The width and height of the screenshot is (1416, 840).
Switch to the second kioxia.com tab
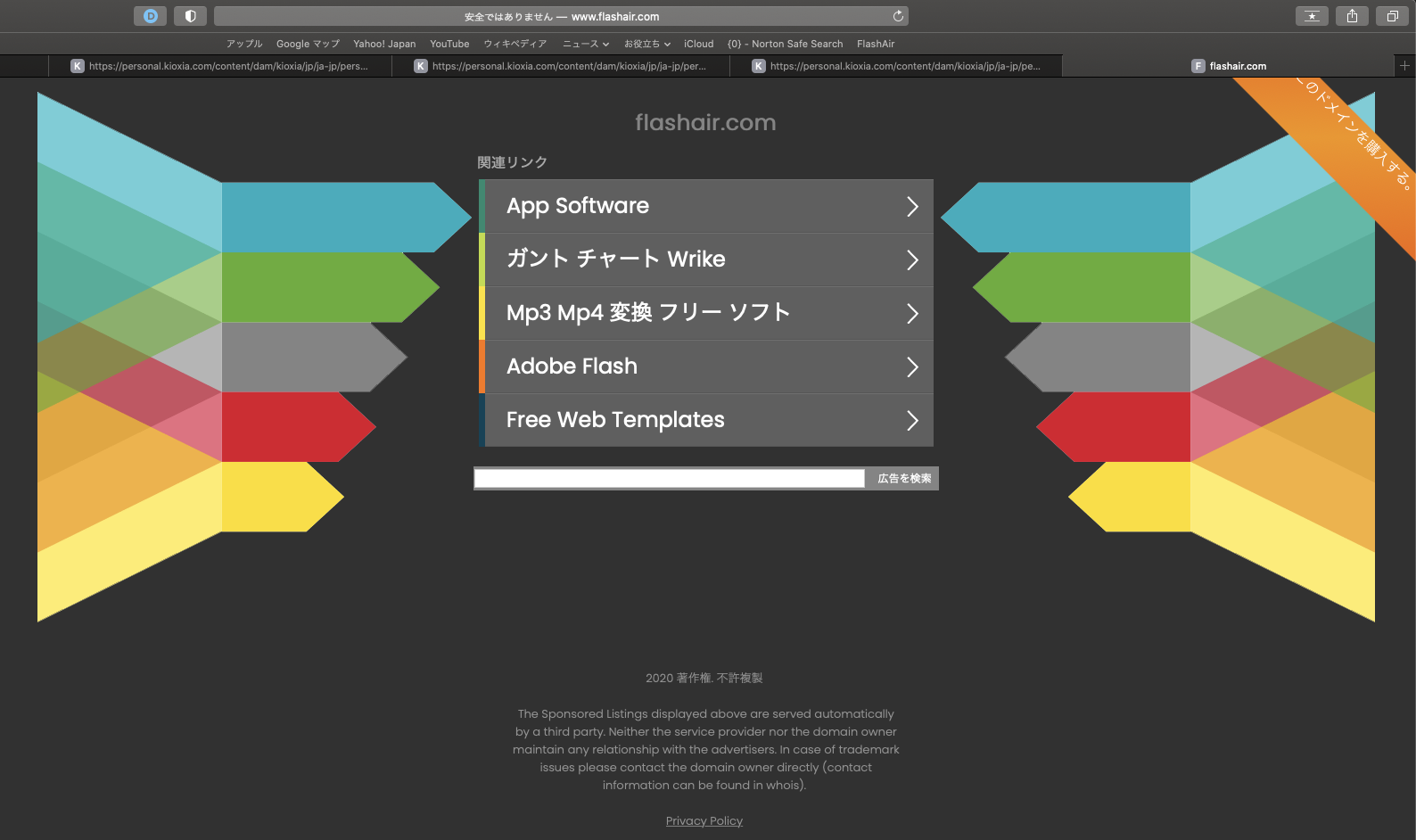click(x=561, y=66)
